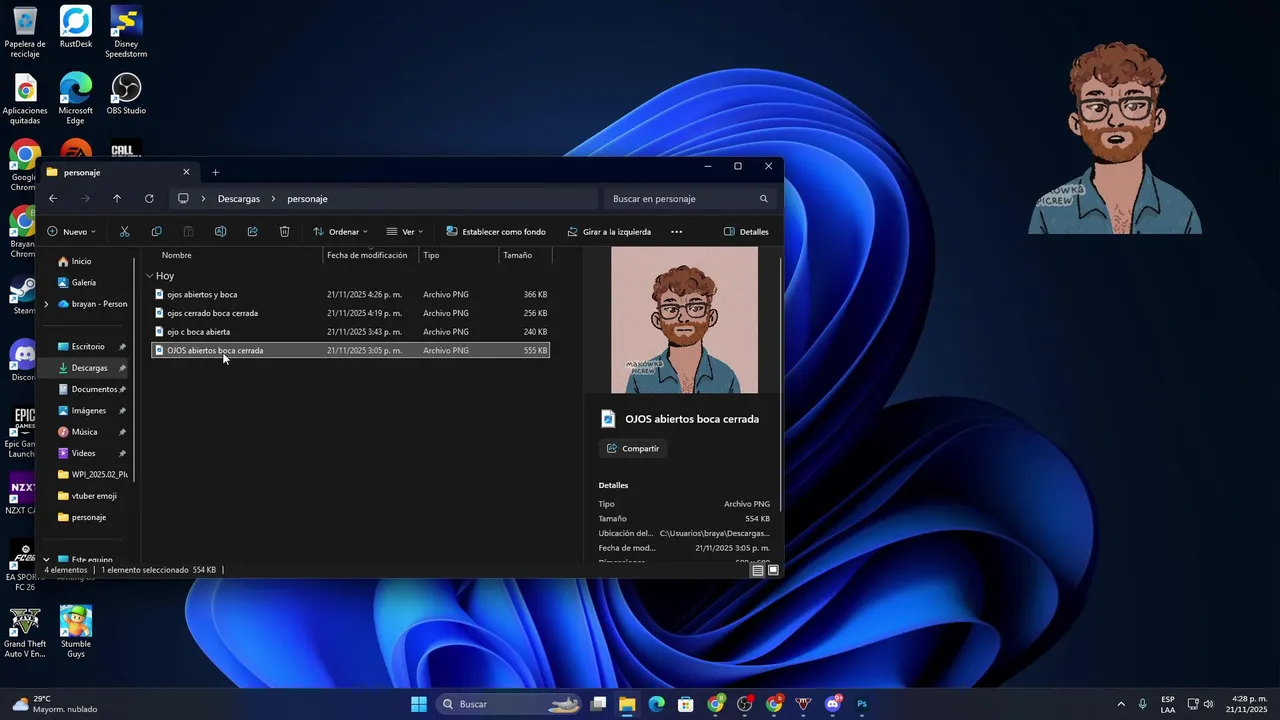The image size is (1280, 720).
Task: Expand the brayan - Personal tree node
Action: point(46,304)
